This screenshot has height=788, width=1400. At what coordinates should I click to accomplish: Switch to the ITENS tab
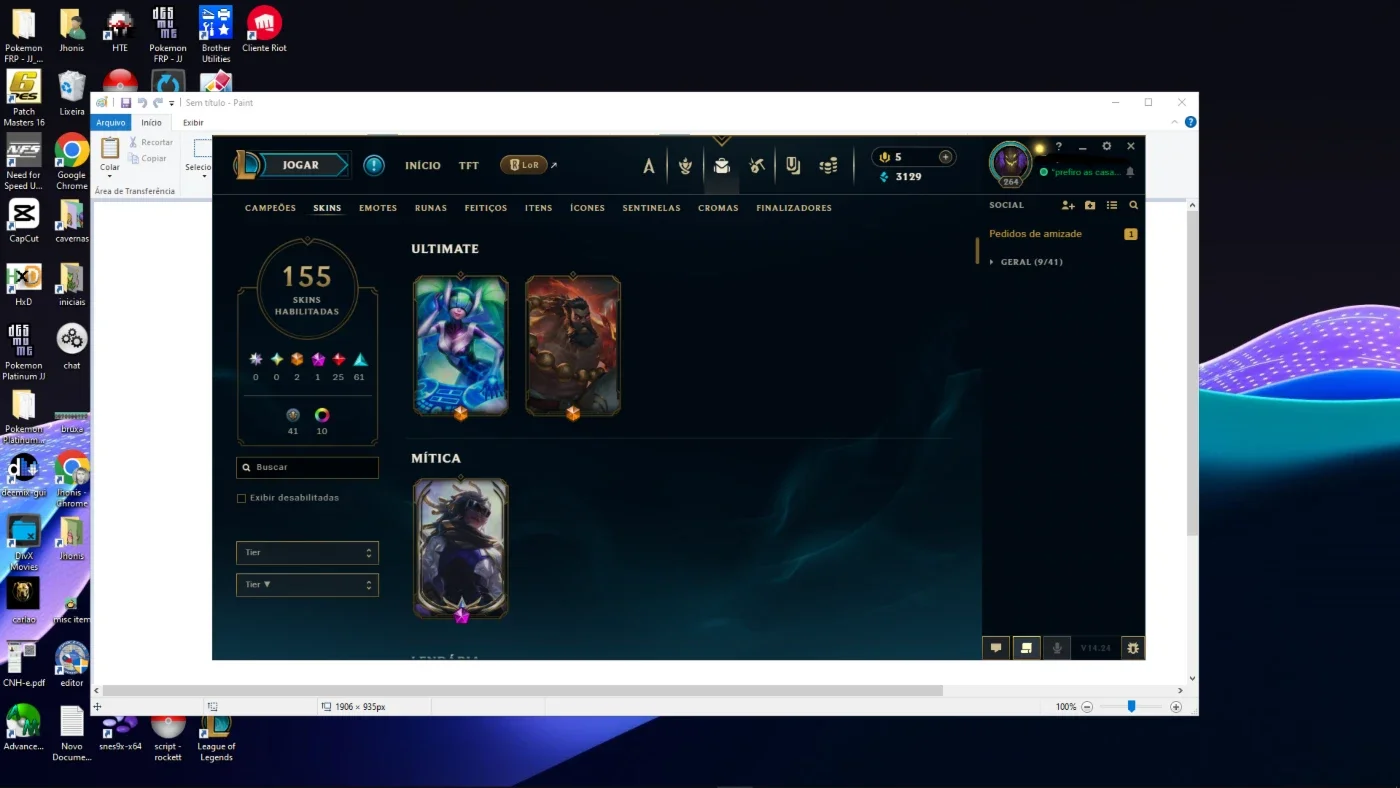[539, 208]
